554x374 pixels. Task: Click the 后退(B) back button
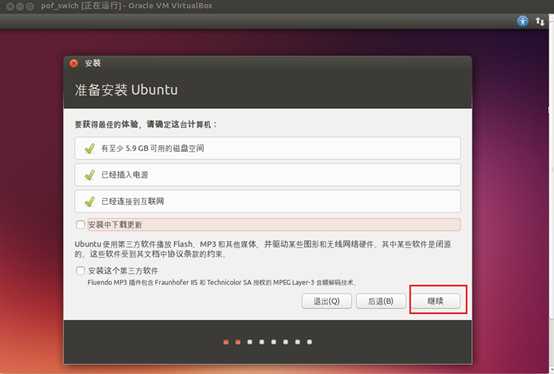coord(381,301)
